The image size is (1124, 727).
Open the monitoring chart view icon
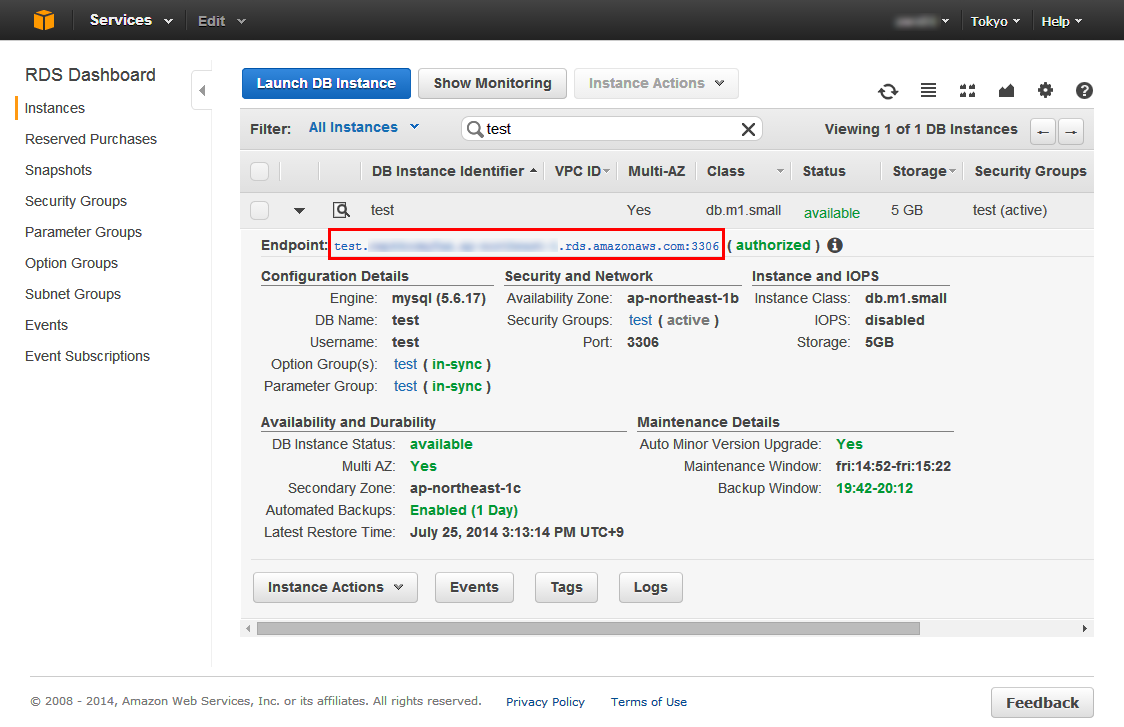click(1006, 90)
